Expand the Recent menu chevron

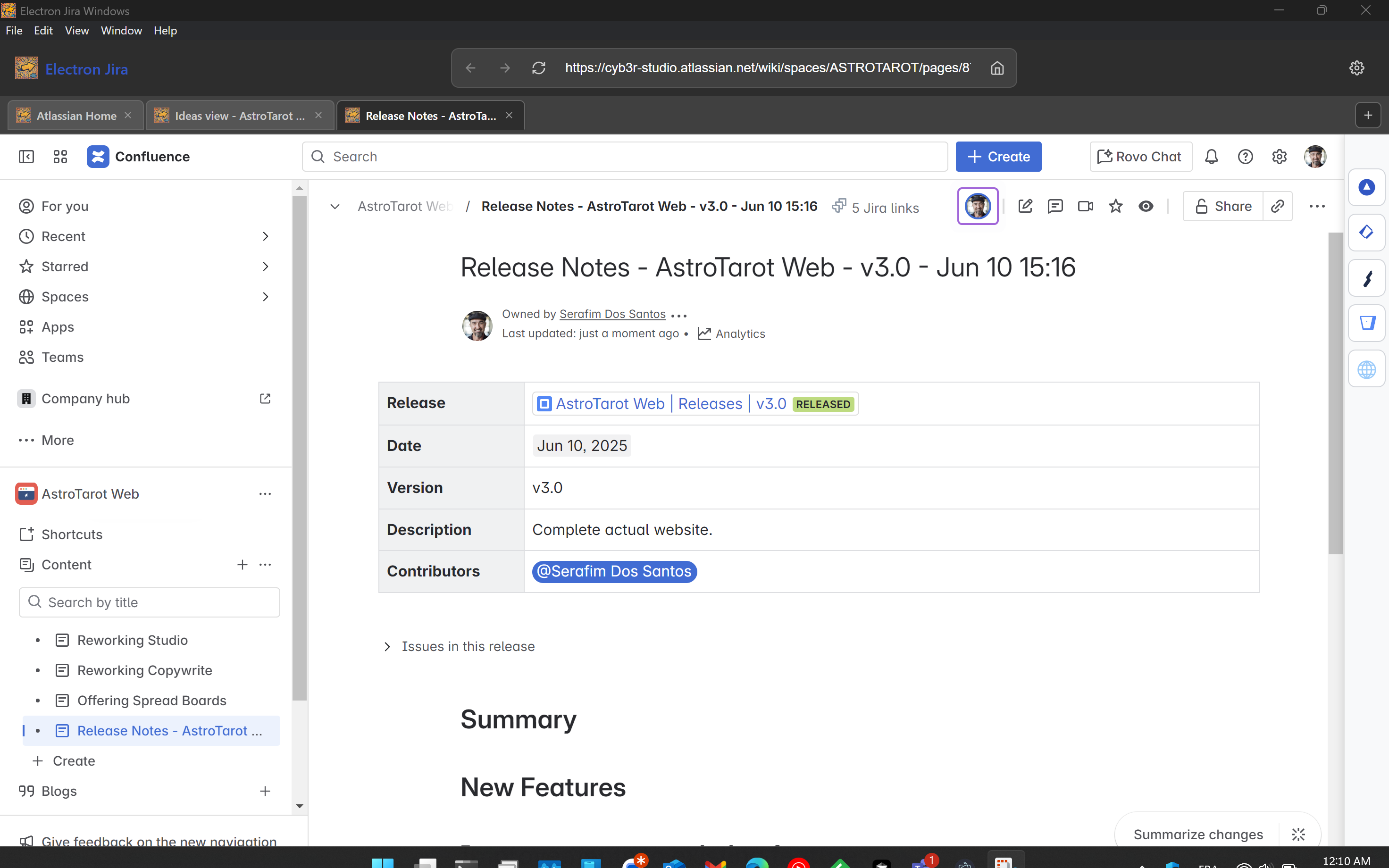(265, 236)
